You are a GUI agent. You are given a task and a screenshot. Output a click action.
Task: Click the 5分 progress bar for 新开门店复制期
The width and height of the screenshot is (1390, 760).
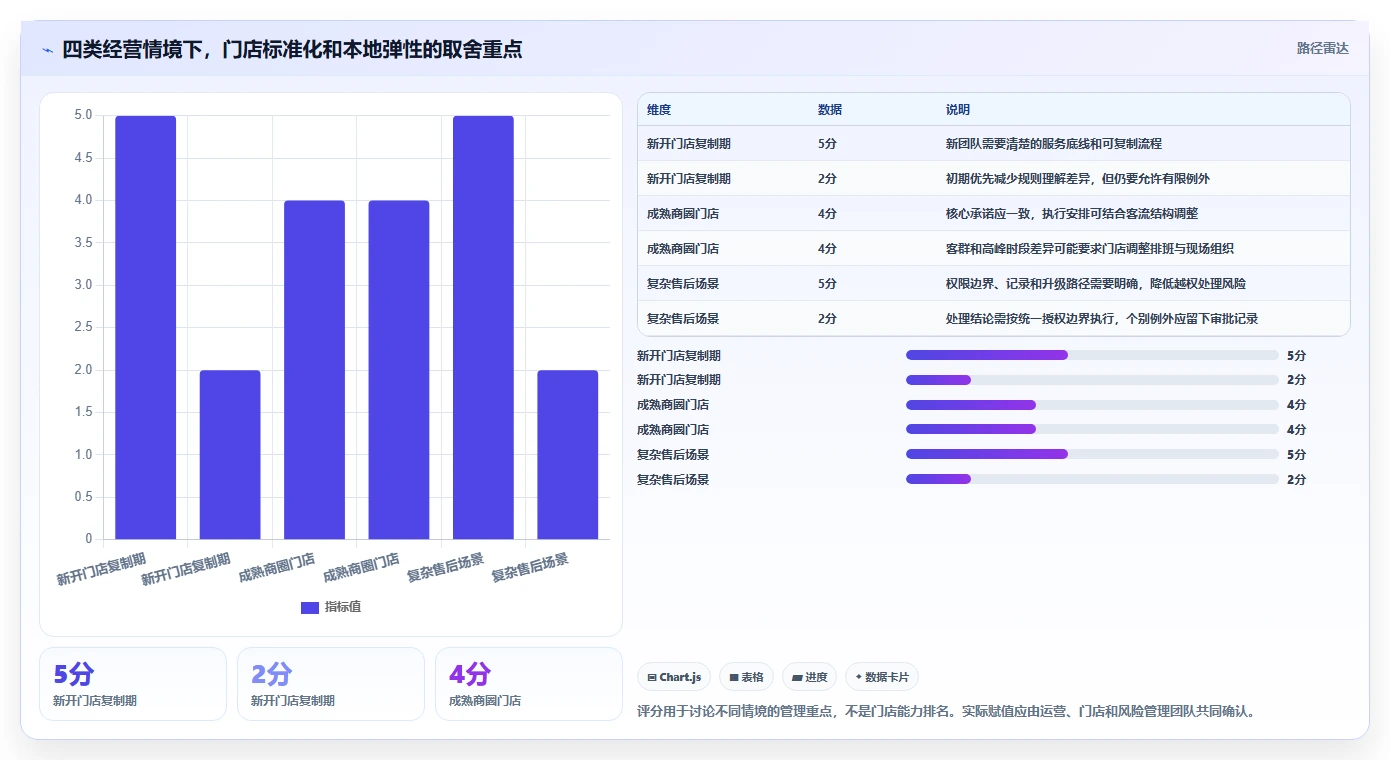[1092, 355]
